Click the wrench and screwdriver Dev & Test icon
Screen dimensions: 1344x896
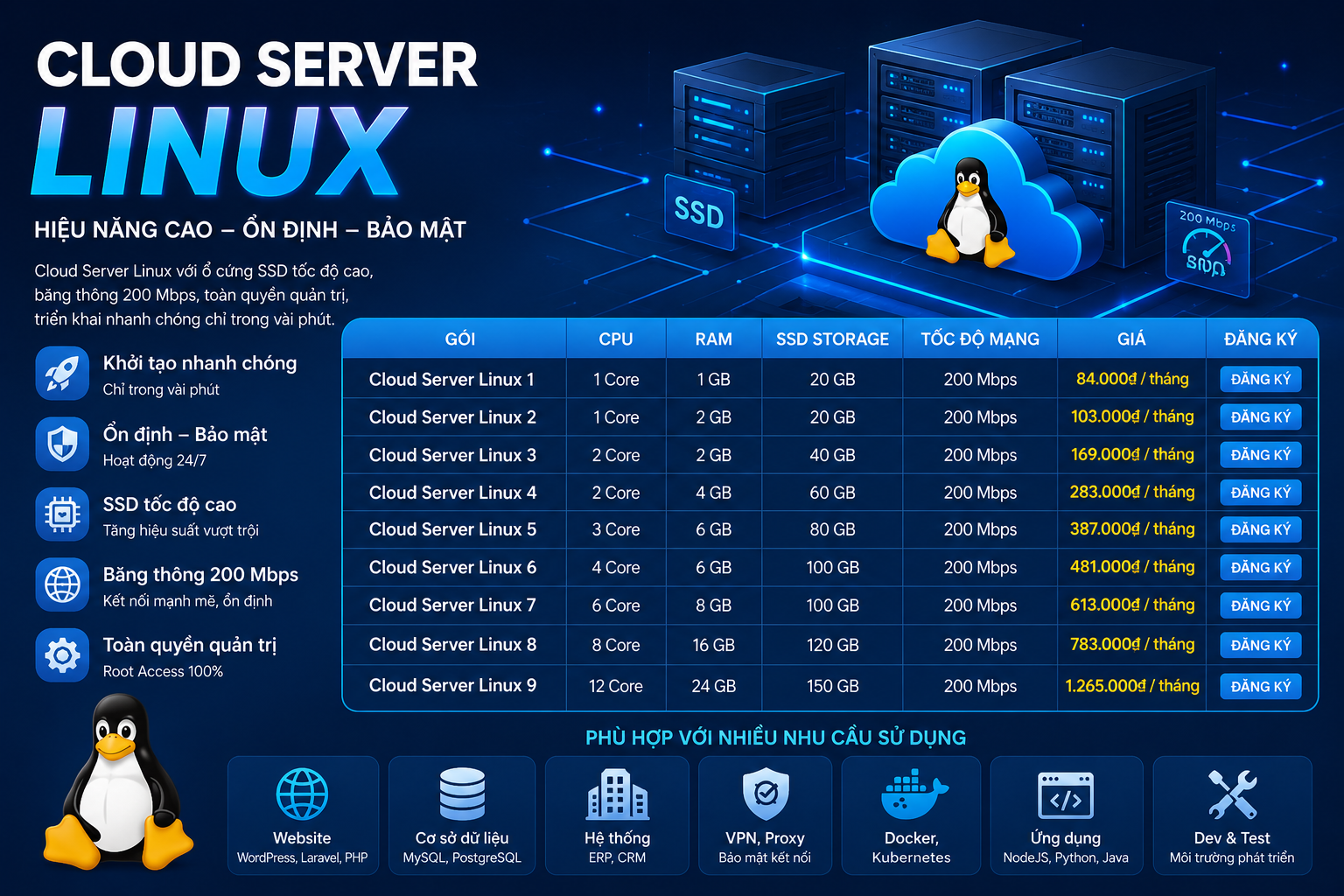tap(1232, 794)
